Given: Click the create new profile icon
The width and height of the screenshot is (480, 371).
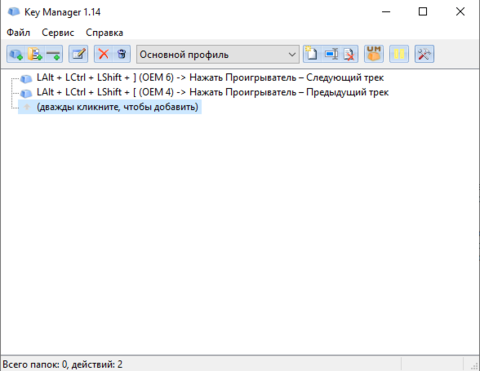Looking at the screenshot, I should pyautogui.click(x=312, y=54).
